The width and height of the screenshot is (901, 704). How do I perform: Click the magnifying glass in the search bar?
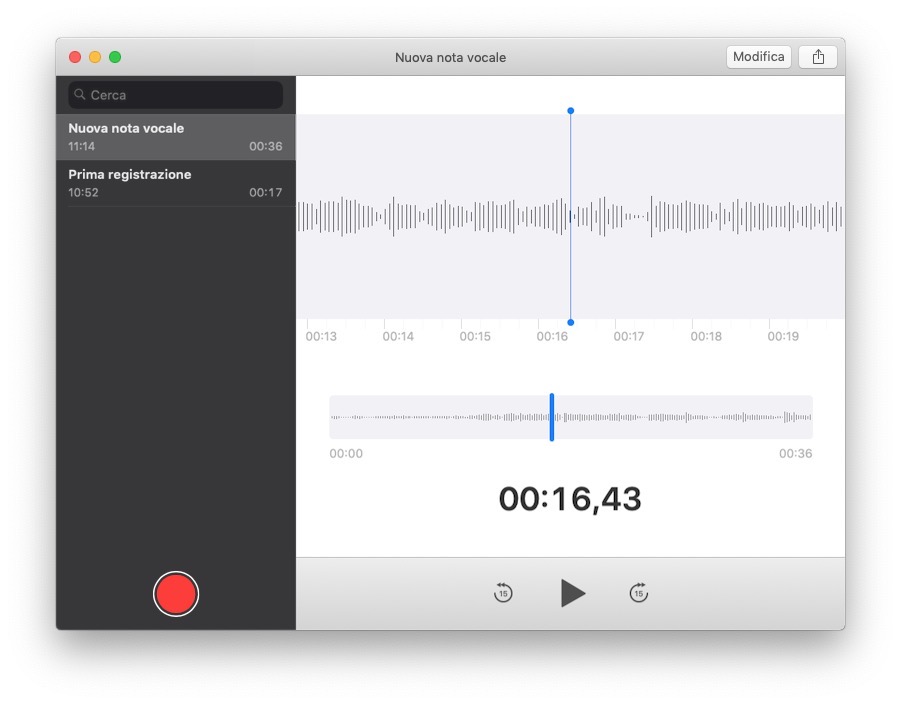coord(80,95)
